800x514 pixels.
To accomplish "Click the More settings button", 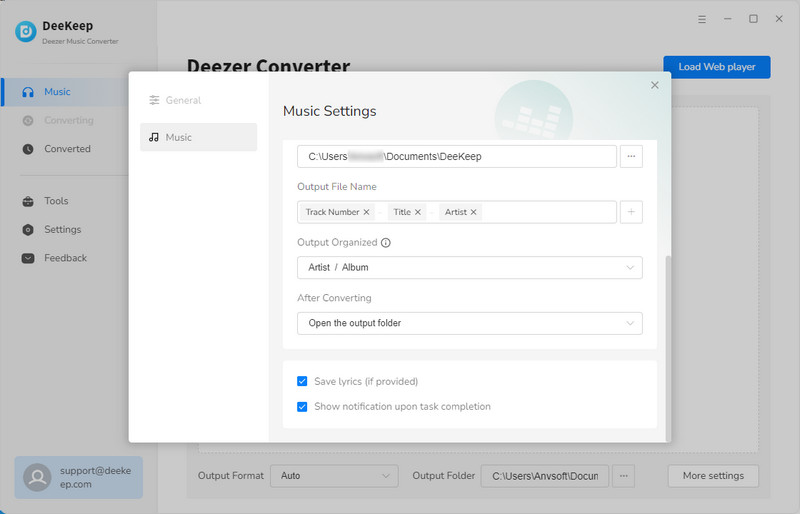I will click(x=713, y=476).
